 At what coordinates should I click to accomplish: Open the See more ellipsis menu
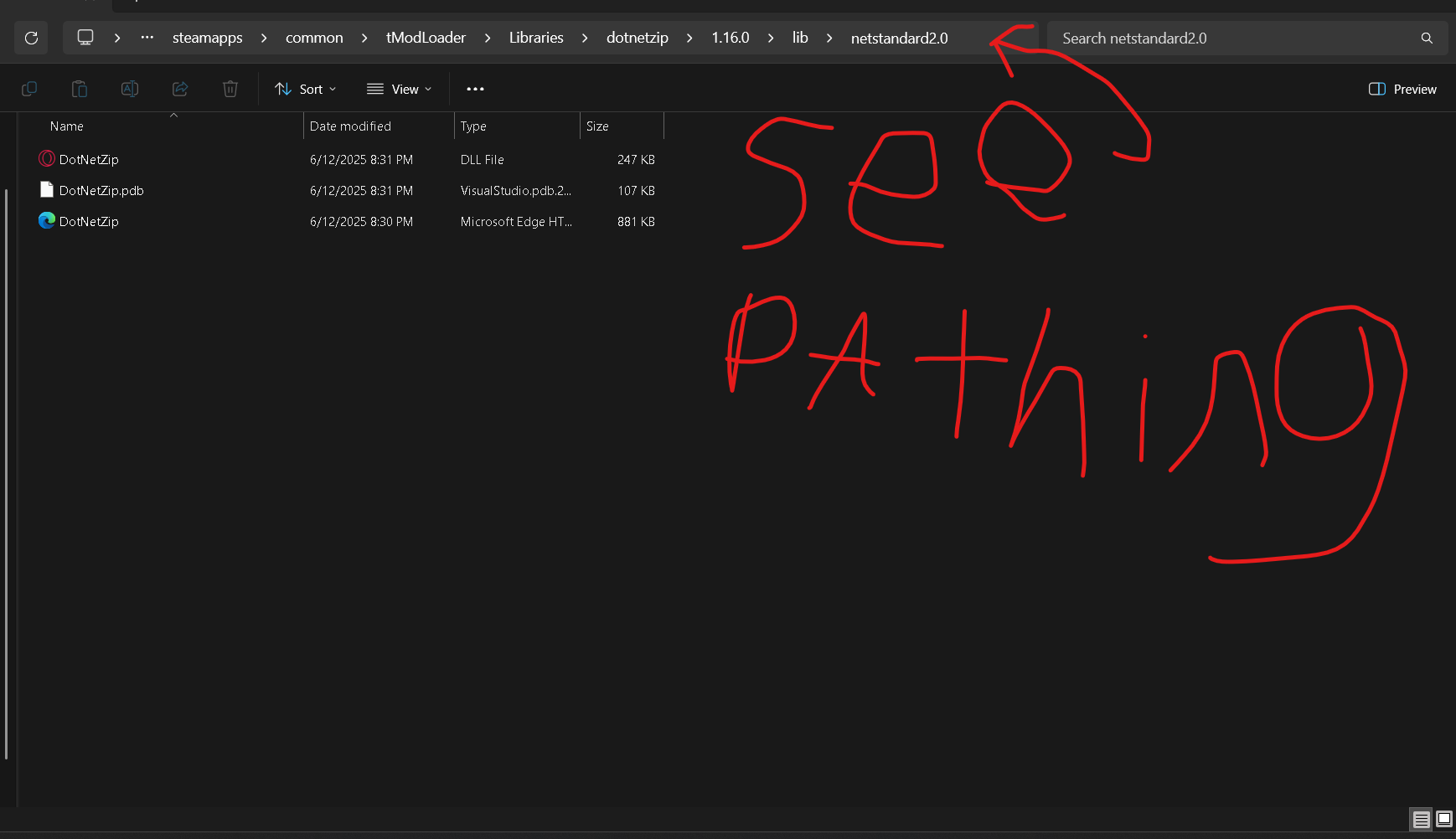475,89
